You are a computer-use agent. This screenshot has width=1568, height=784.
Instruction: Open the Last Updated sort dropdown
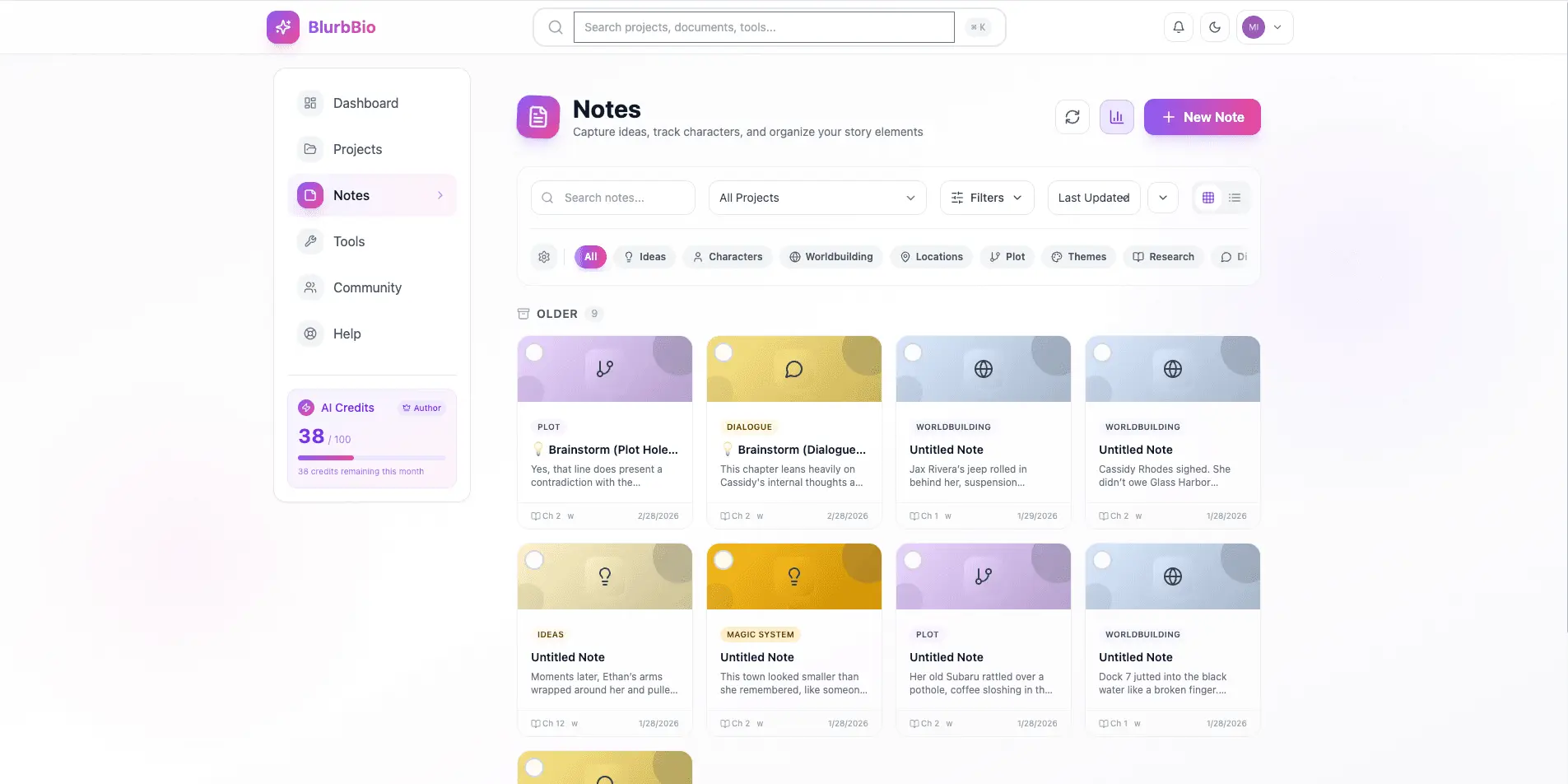pos(1093,198)
